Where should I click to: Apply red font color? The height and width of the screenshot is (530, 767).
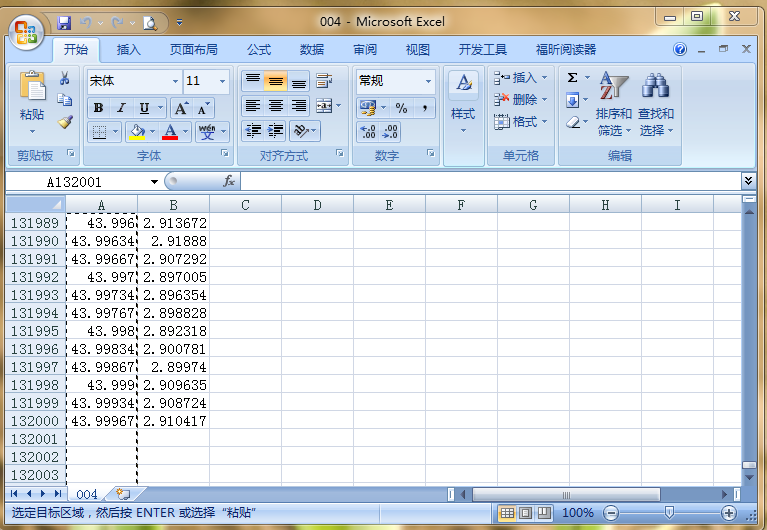pyautogui.click(x=170, y=132)
